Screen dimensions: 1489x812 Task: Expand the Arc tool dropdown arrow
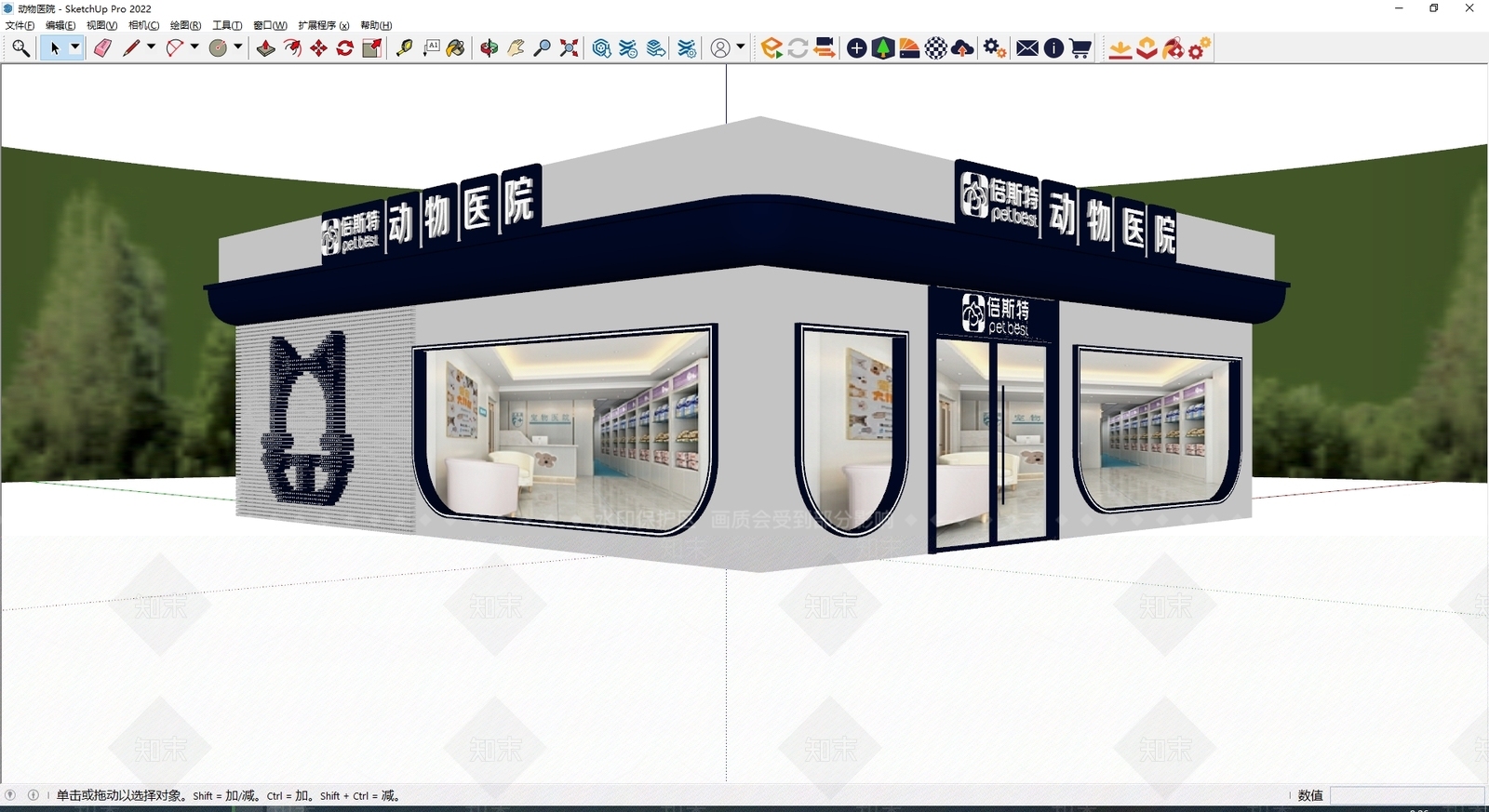(x=195, y=47)
